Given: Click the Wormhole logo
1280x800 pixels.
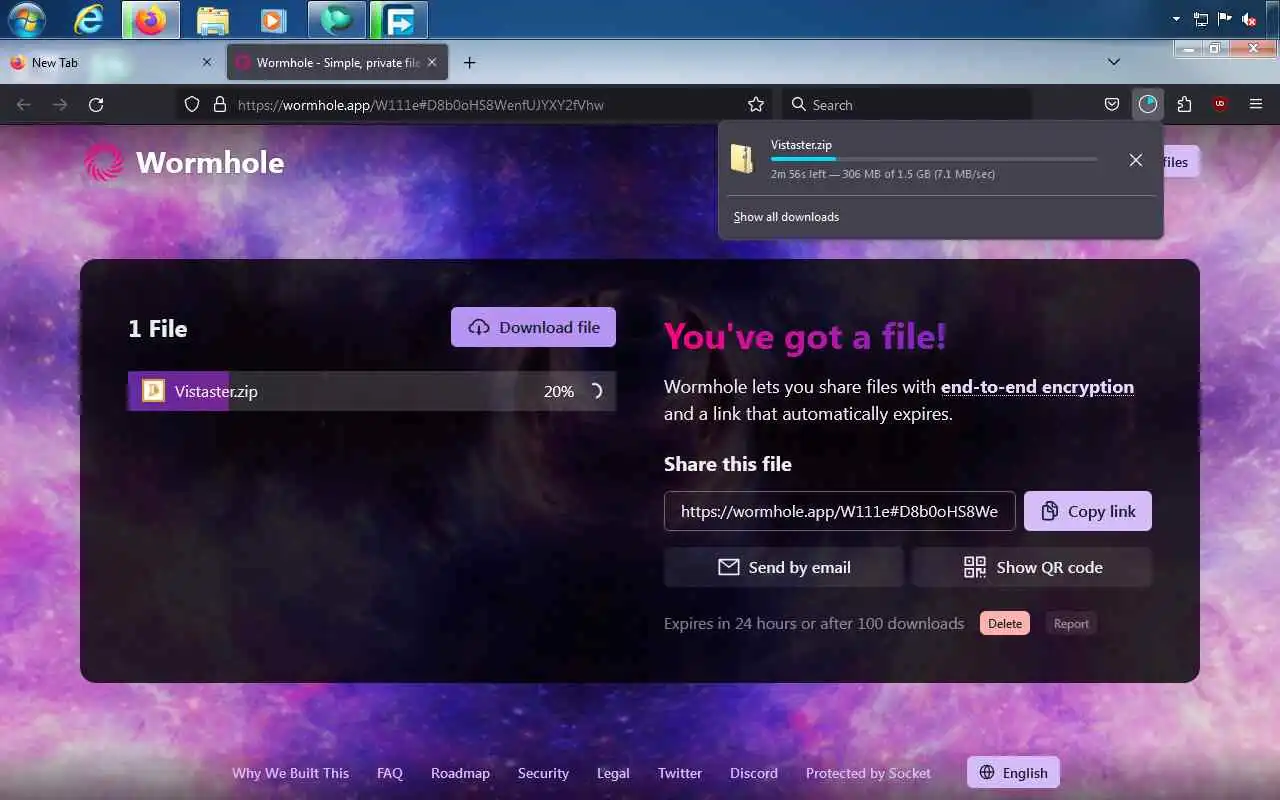Looking at the screenshot, I should point(184,162).
